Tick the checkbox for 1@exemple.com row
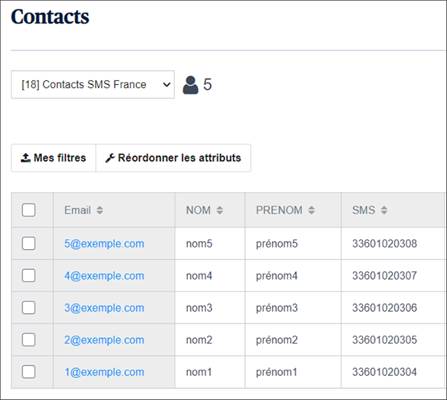Screen dimensions: 447x400 click(x=29, y=372)
